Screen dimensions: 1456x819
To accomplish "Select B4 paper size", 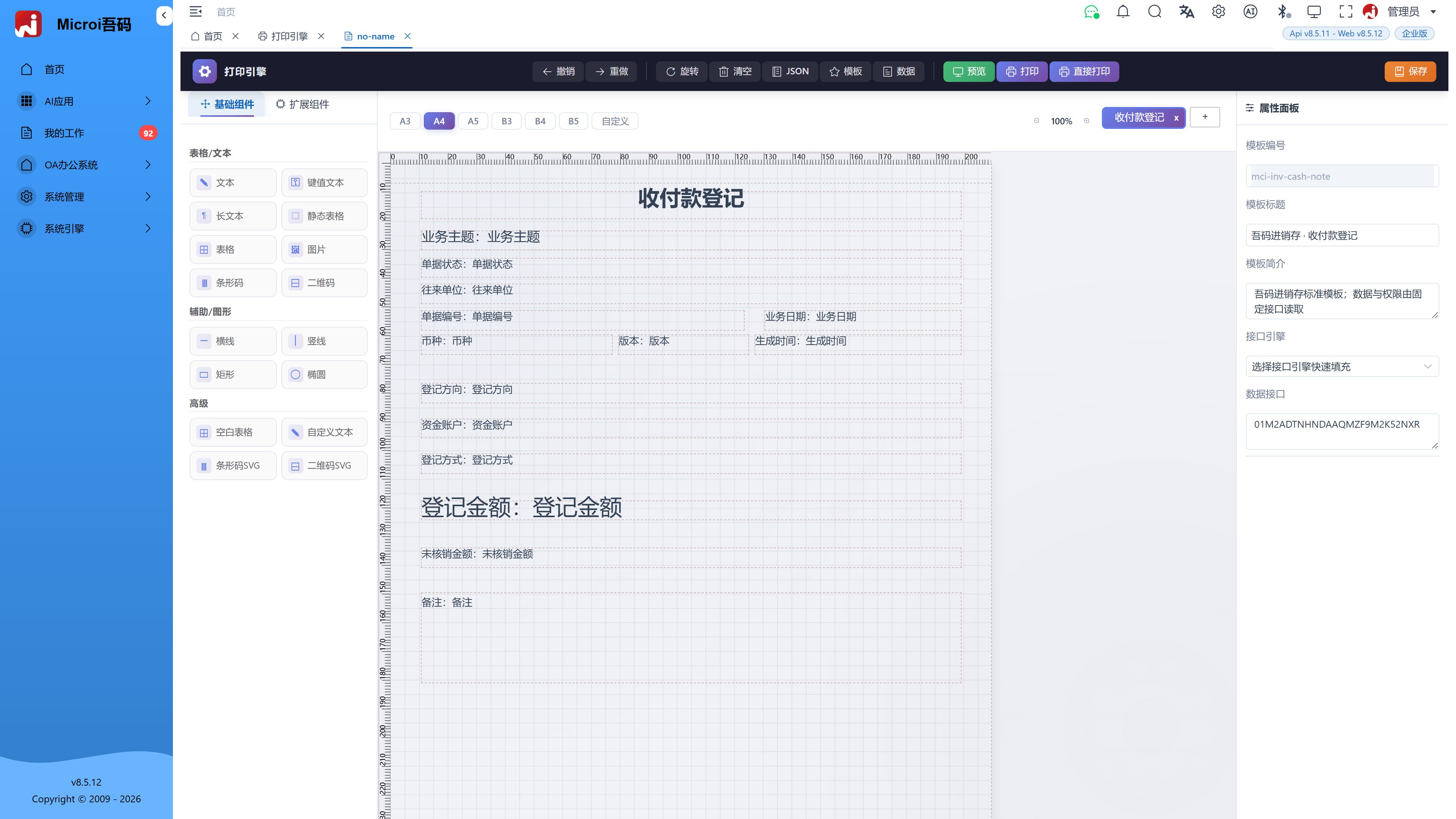I will pyautogui.click(x=540, y=121).
